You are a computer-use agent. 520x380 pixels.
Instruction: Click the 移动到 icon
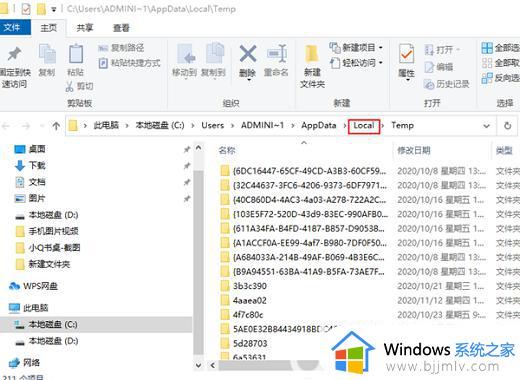coord(186,53)
